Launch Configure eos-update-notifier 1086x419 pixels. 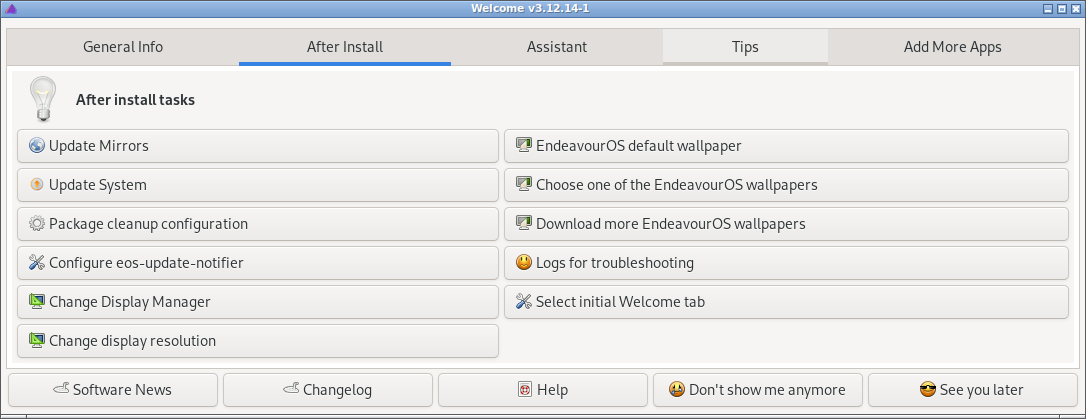(x=258, y=262)
